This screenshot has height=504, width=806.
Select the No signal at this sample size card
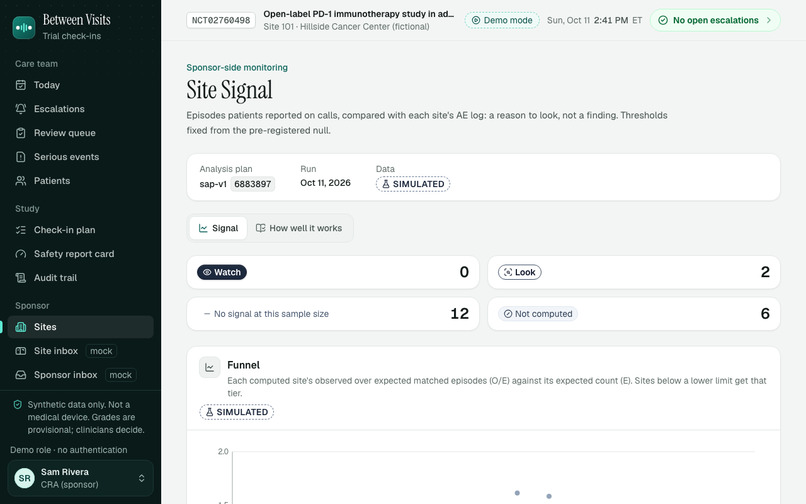(333, 314)
